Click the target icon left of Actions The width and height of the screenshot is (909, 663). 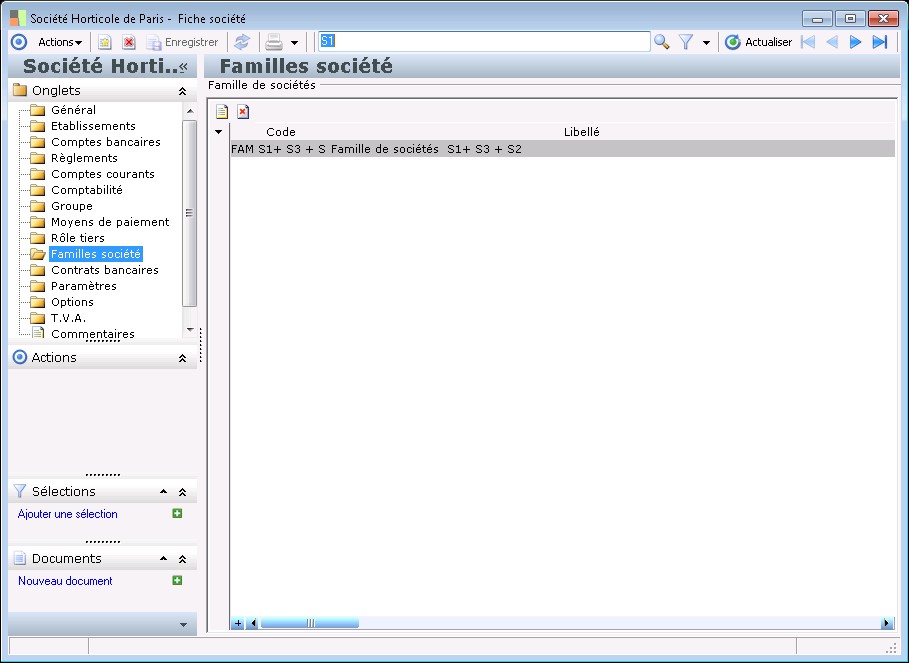point(19,42)
